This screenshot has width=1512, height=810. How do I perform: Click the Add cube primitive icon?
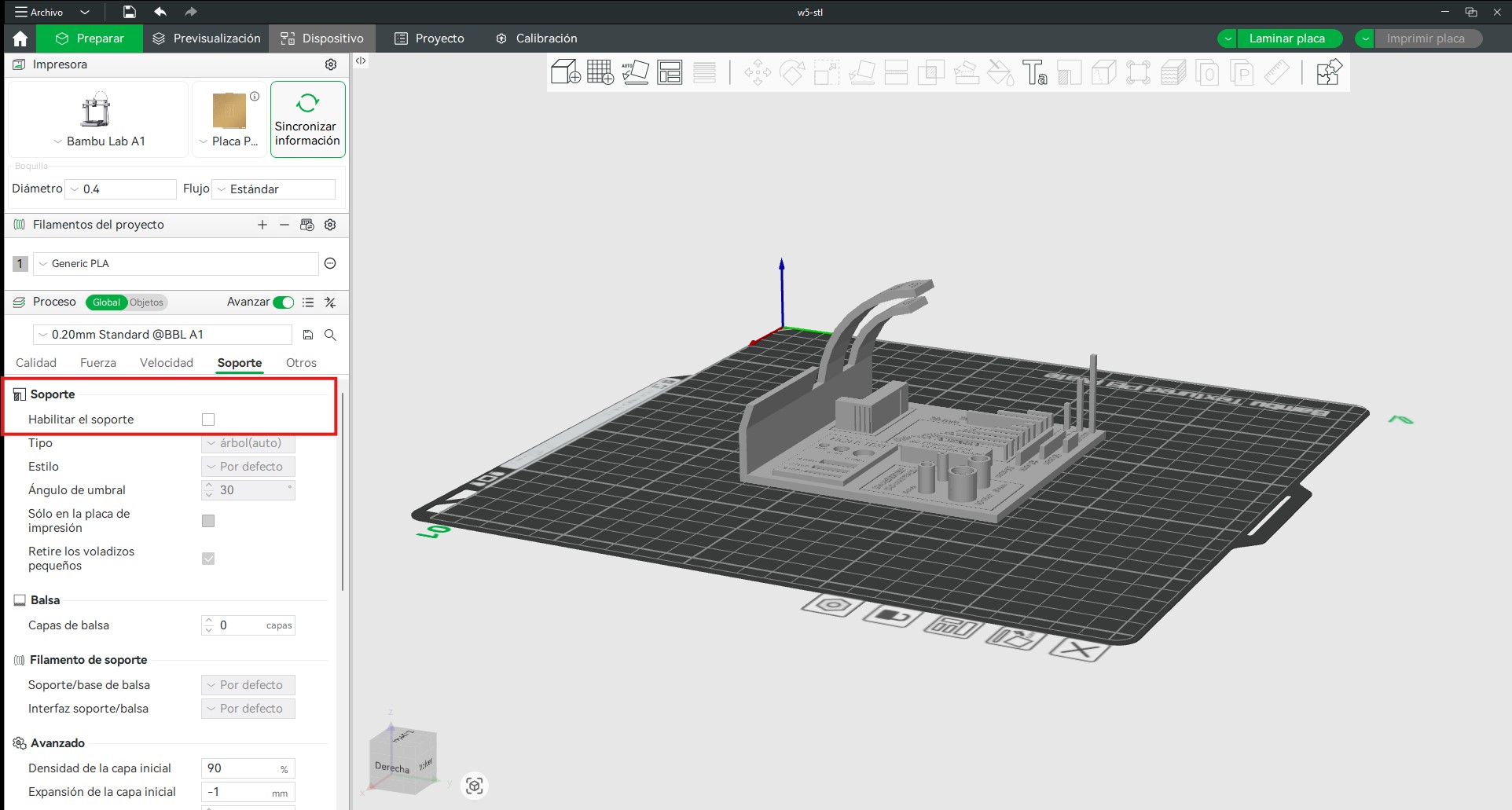coord(565,72)
